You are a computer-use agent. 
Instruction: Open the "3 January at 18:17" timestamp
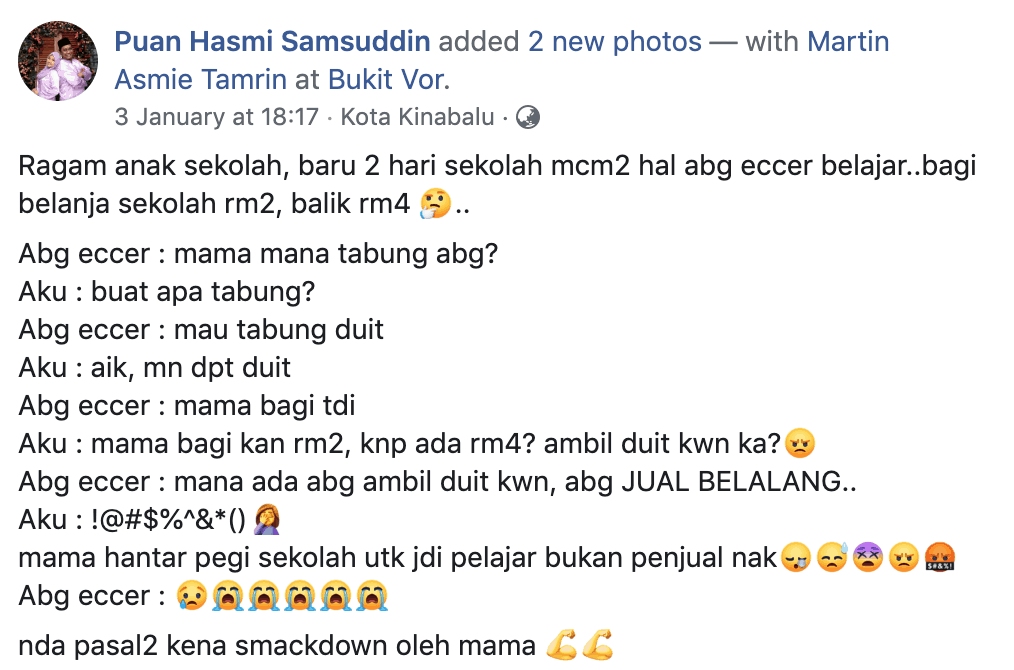tap(217, 117)
